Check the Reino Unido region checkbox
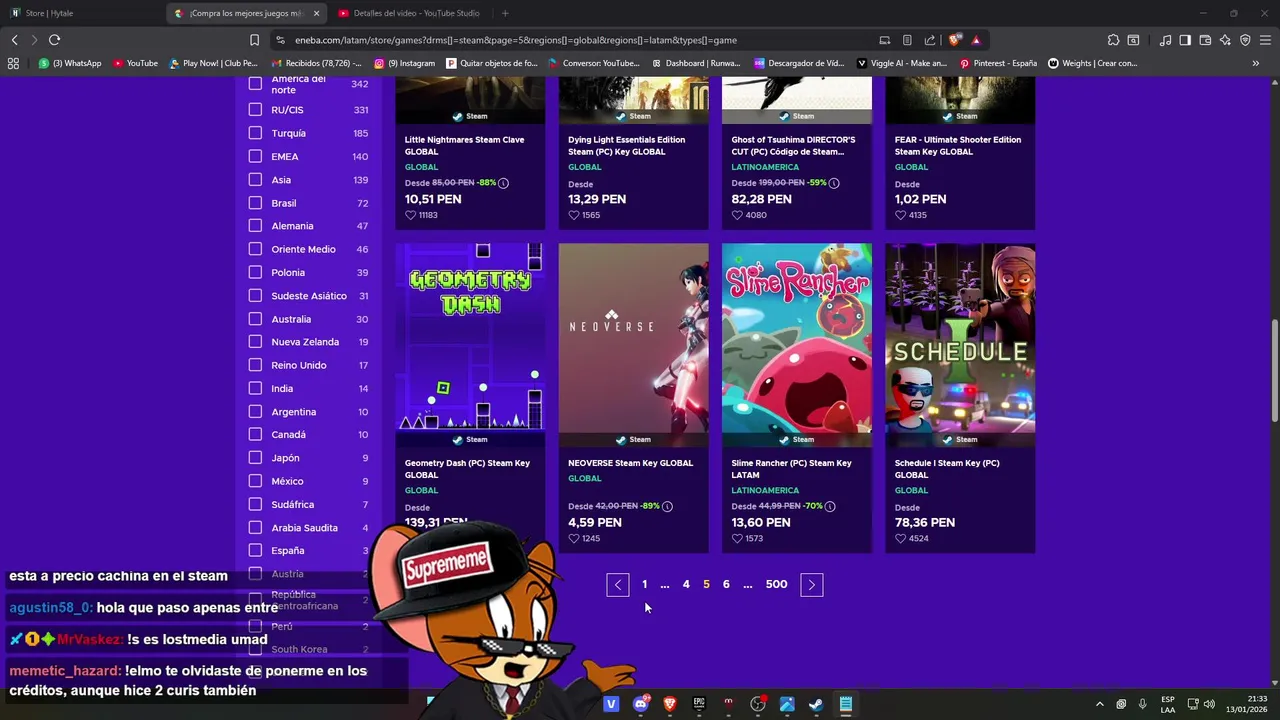Viewport: 1280px width, 720px height. [x=255, y=365]
